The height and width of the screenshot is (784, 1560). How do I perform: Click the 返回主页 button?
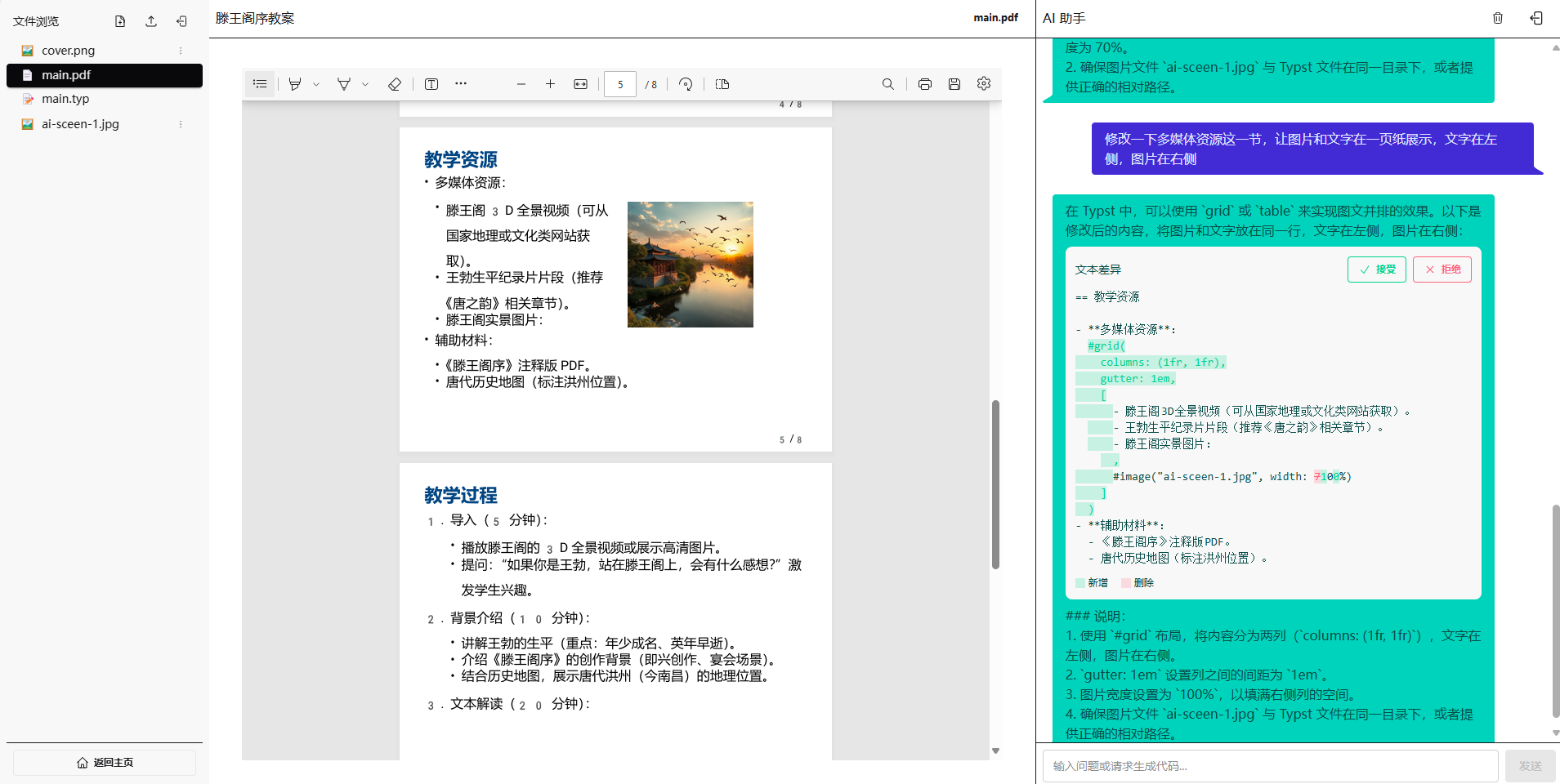pos(104,762)
